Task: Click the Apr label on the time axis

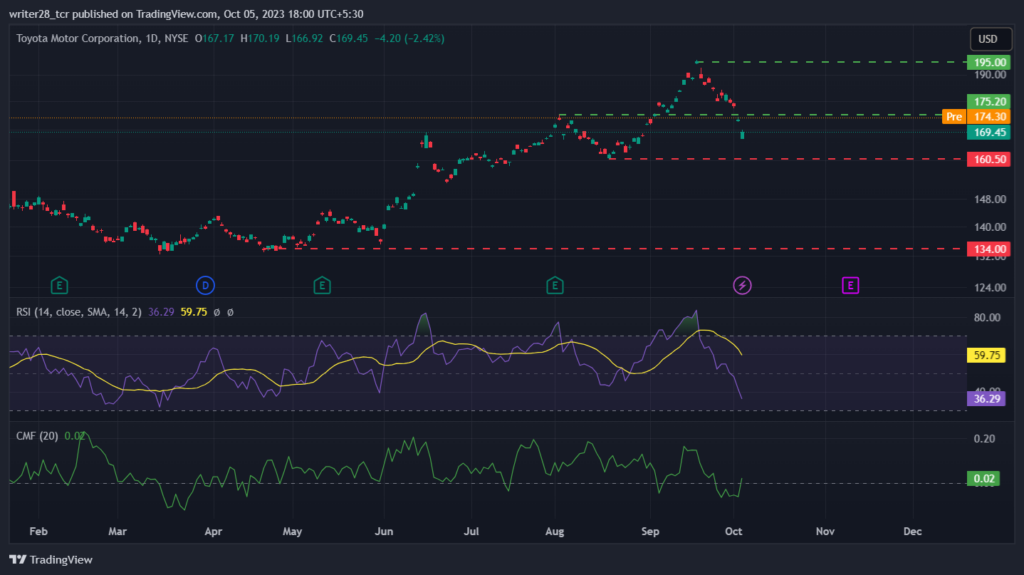Action: click(x=213, y=531)
